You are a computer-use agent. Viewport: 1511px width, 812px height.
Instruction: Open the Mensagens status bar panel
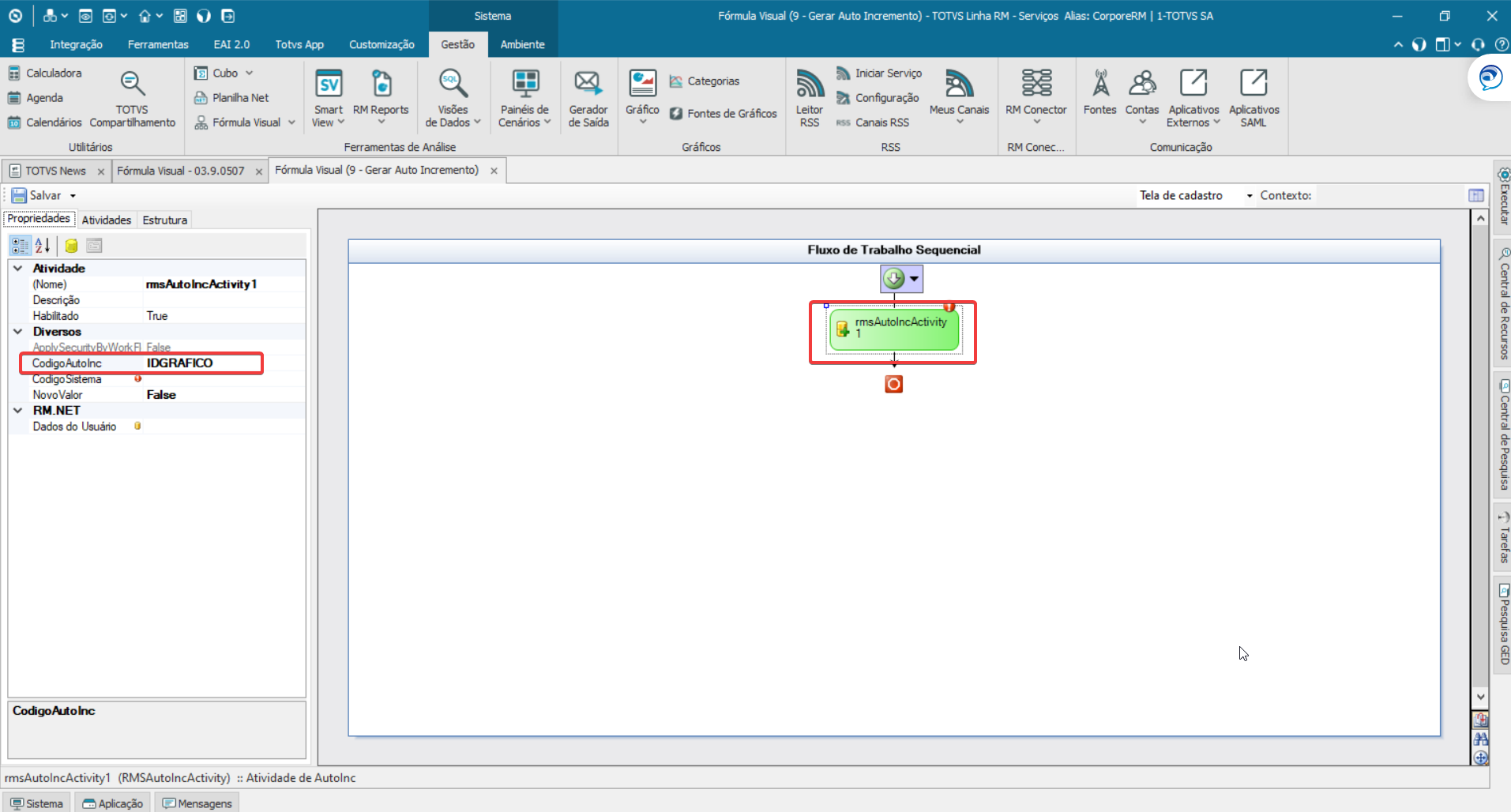click(197, 803)
